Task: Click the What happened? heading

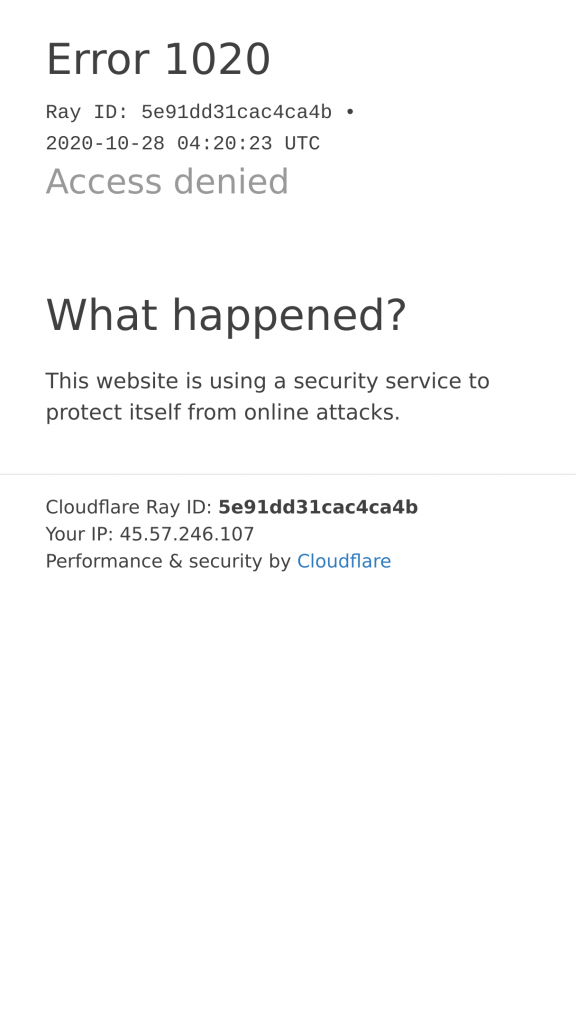Action: point(226,315)
